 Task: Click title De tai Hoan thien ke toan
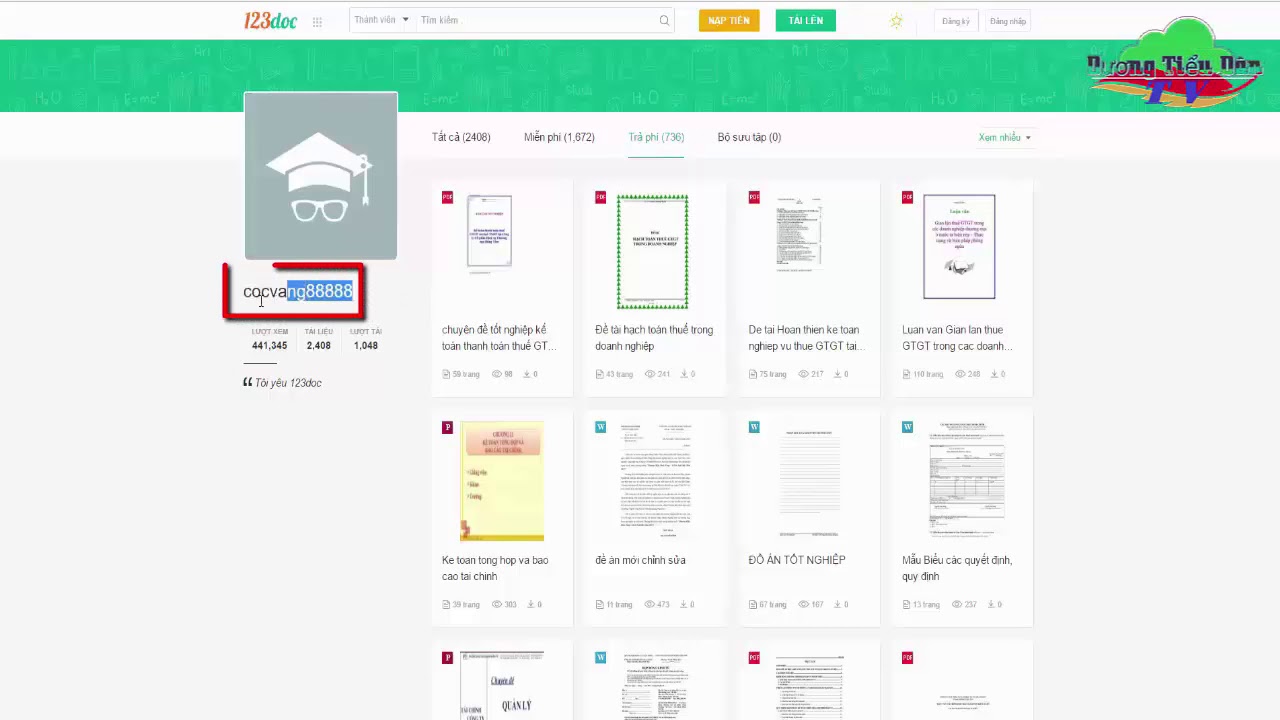point(807,338)
